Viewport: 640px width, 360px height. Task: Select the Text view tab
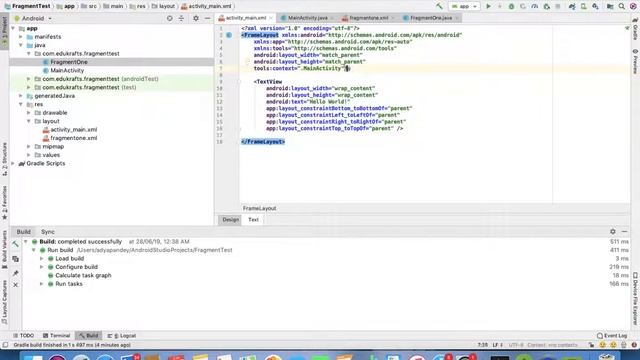coord(253,220)
